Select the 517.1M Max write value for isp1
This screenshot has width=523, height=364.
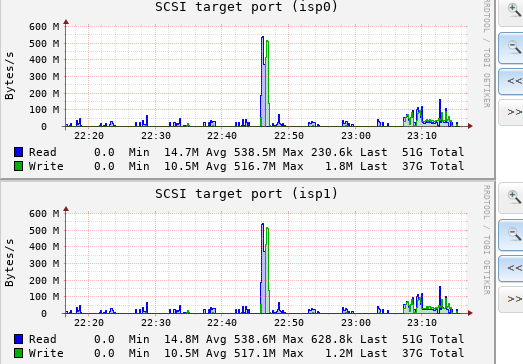coord(254,353)
